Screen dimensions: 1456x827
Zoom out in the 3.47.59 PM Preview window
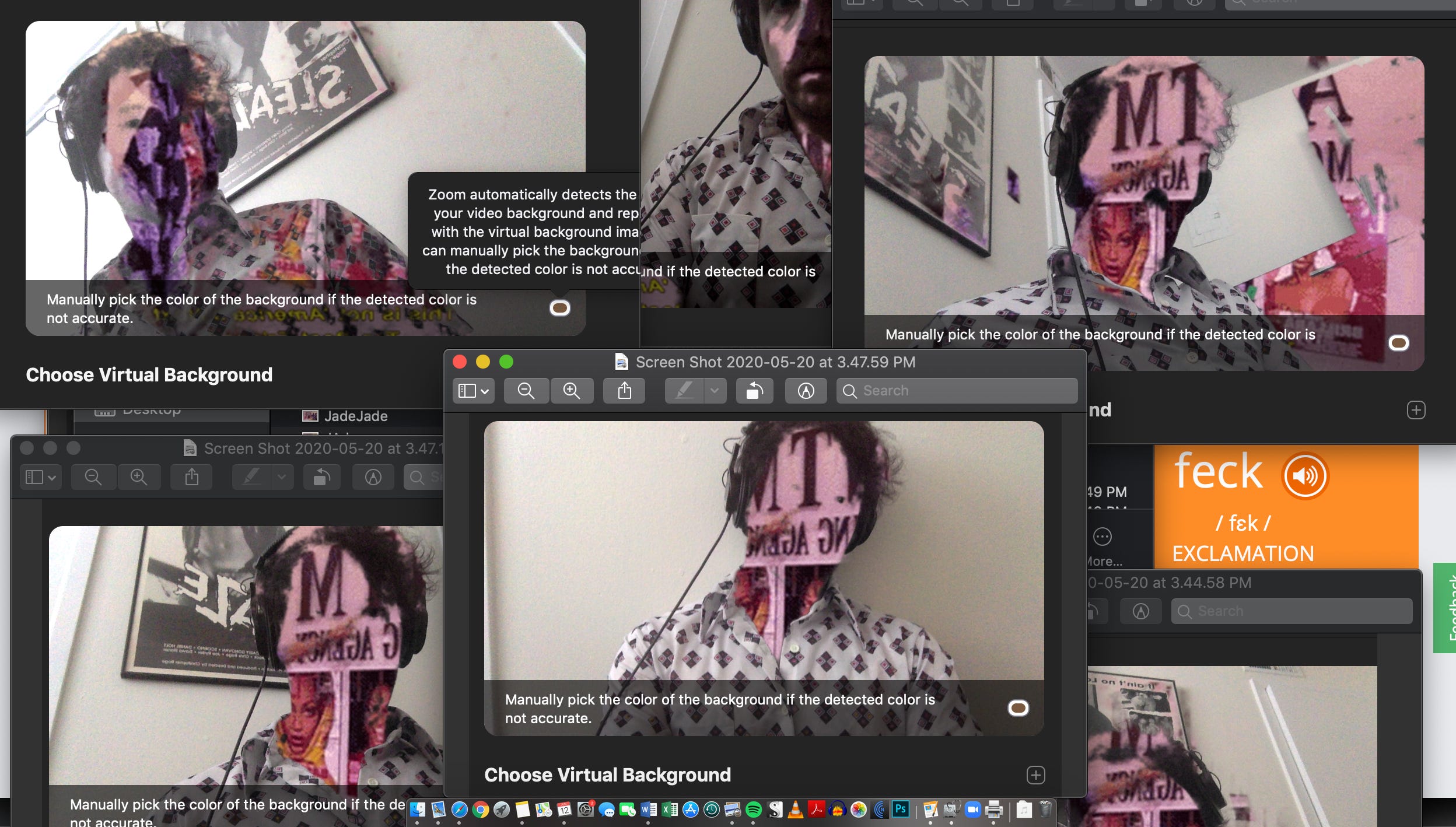click(526, 391)
